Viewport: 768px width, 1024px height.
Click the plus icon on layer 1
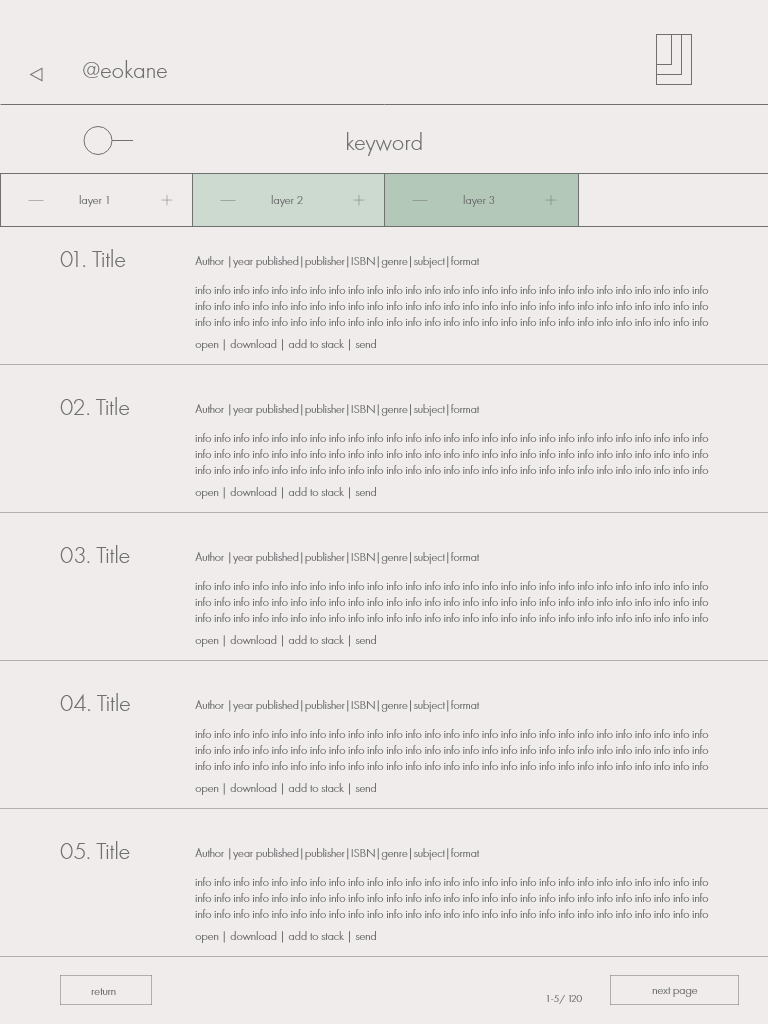167,200
